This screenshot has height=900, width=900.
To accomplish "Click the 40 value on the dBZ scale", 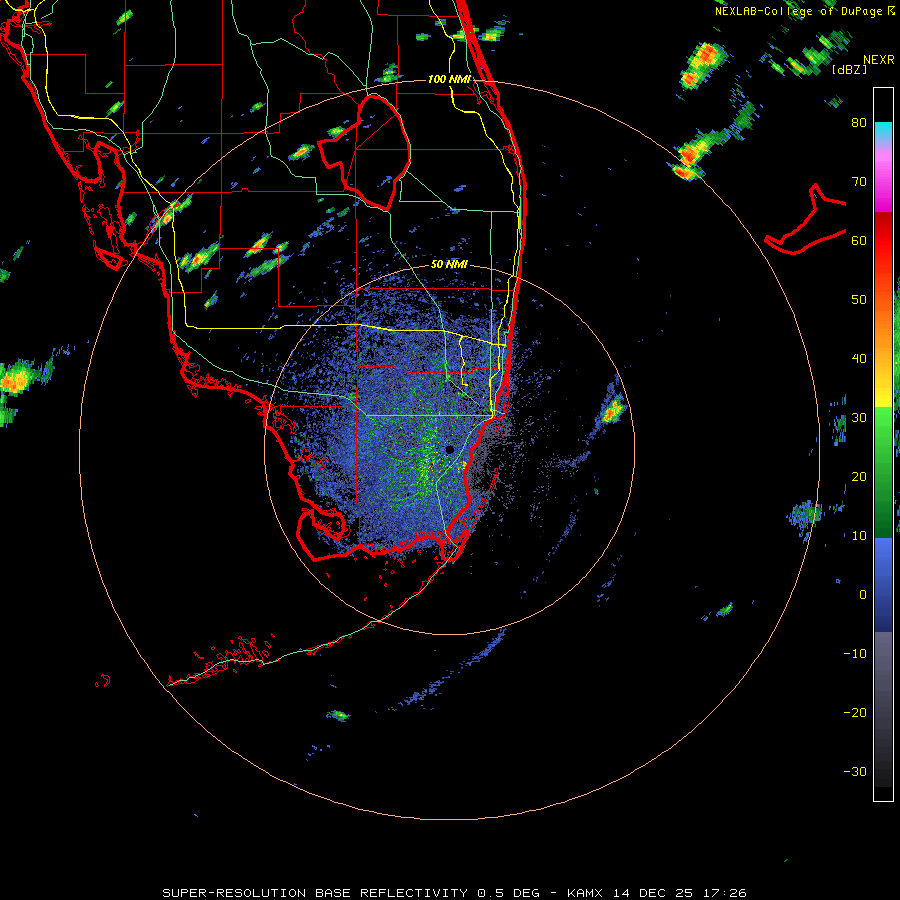I will tap(859, 359).
